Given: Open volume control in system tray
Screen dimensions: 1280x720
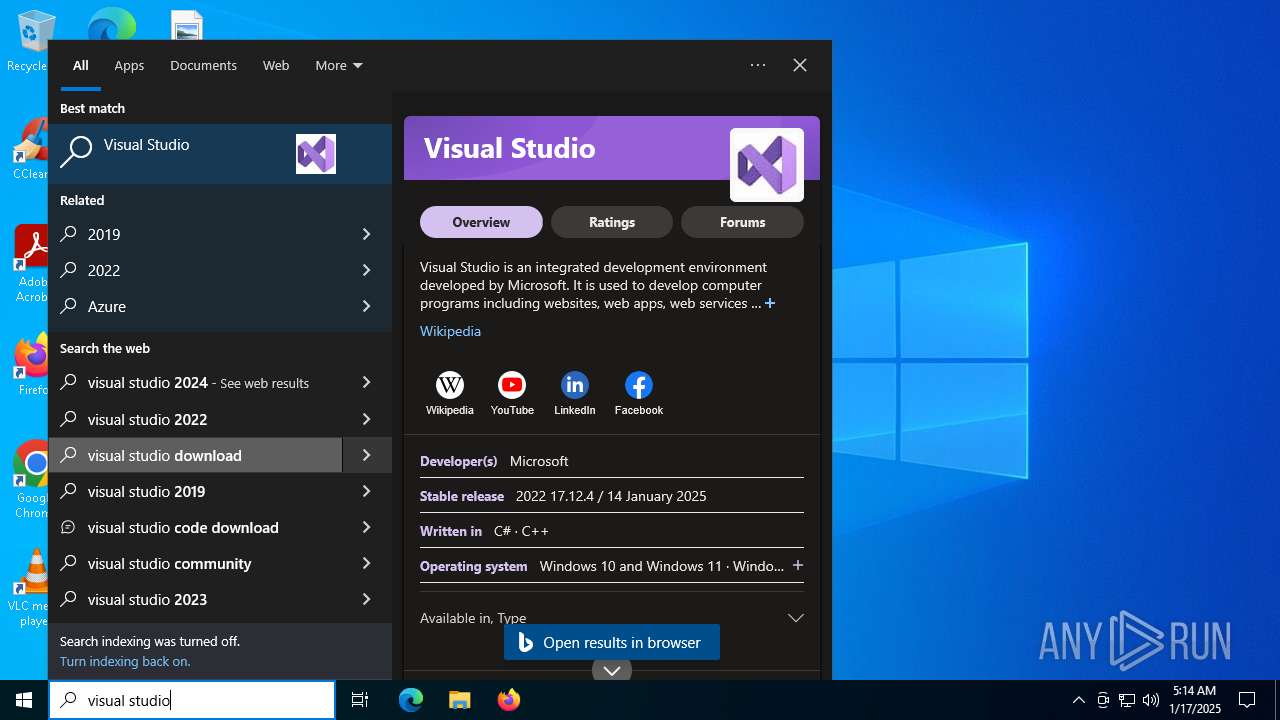Looking at the screenshot, I should (1151, 700).
